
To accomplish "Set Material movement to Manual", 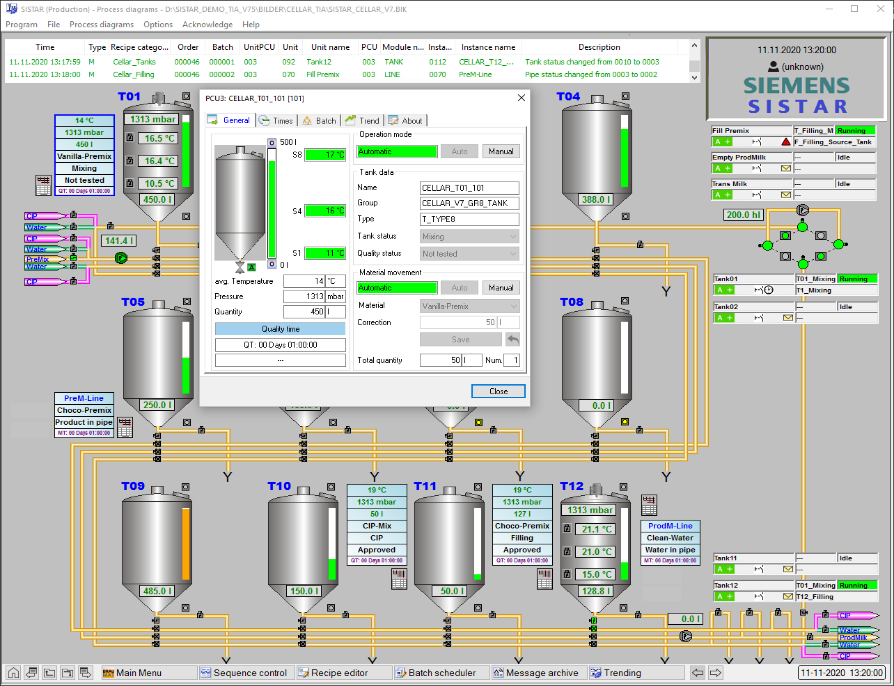I will tap(501, 288).
